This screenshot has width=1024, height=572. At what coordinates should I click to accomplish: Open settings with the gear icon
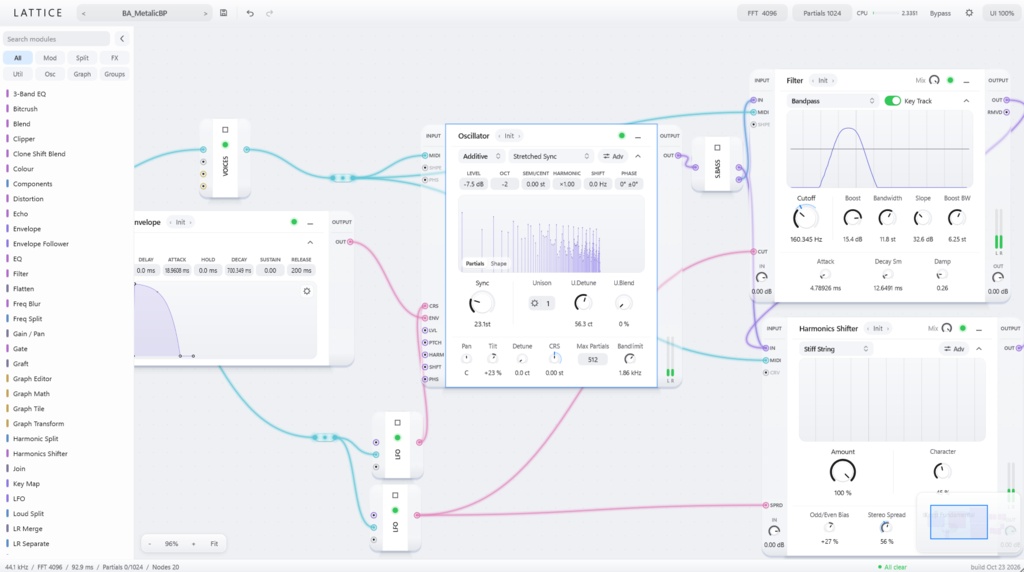pyautogui.click(x=969, y=13)
